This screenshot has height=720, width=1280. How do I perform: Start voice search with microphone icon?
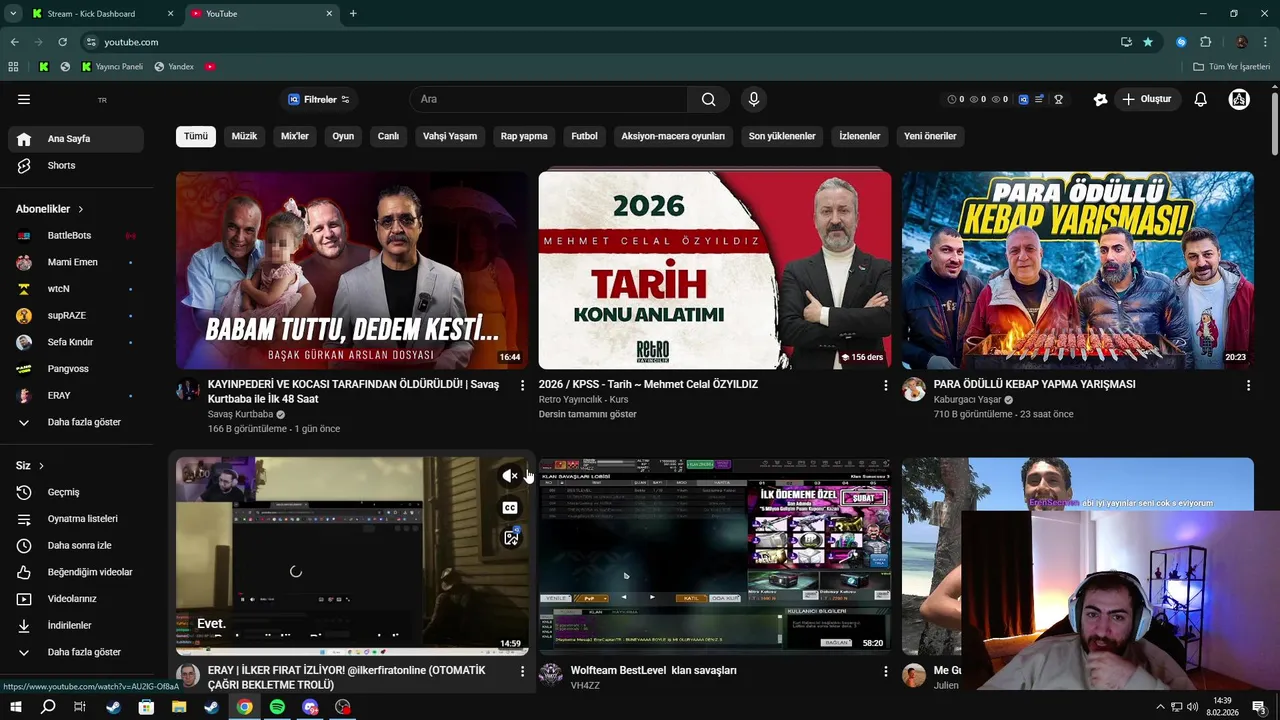[754, 99]
